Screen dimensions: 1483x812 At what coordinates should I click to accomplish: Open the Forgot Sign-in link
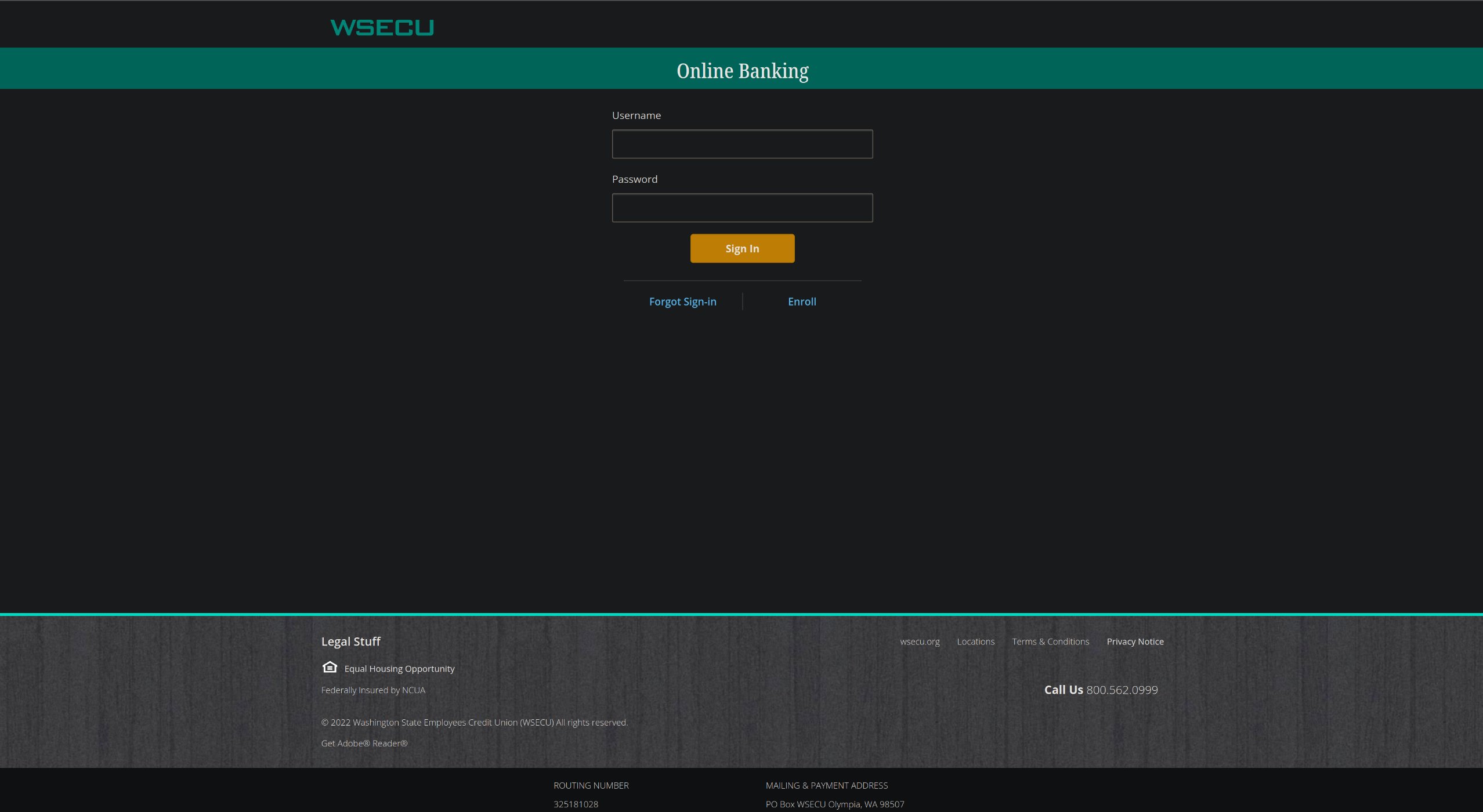(682, 302)
